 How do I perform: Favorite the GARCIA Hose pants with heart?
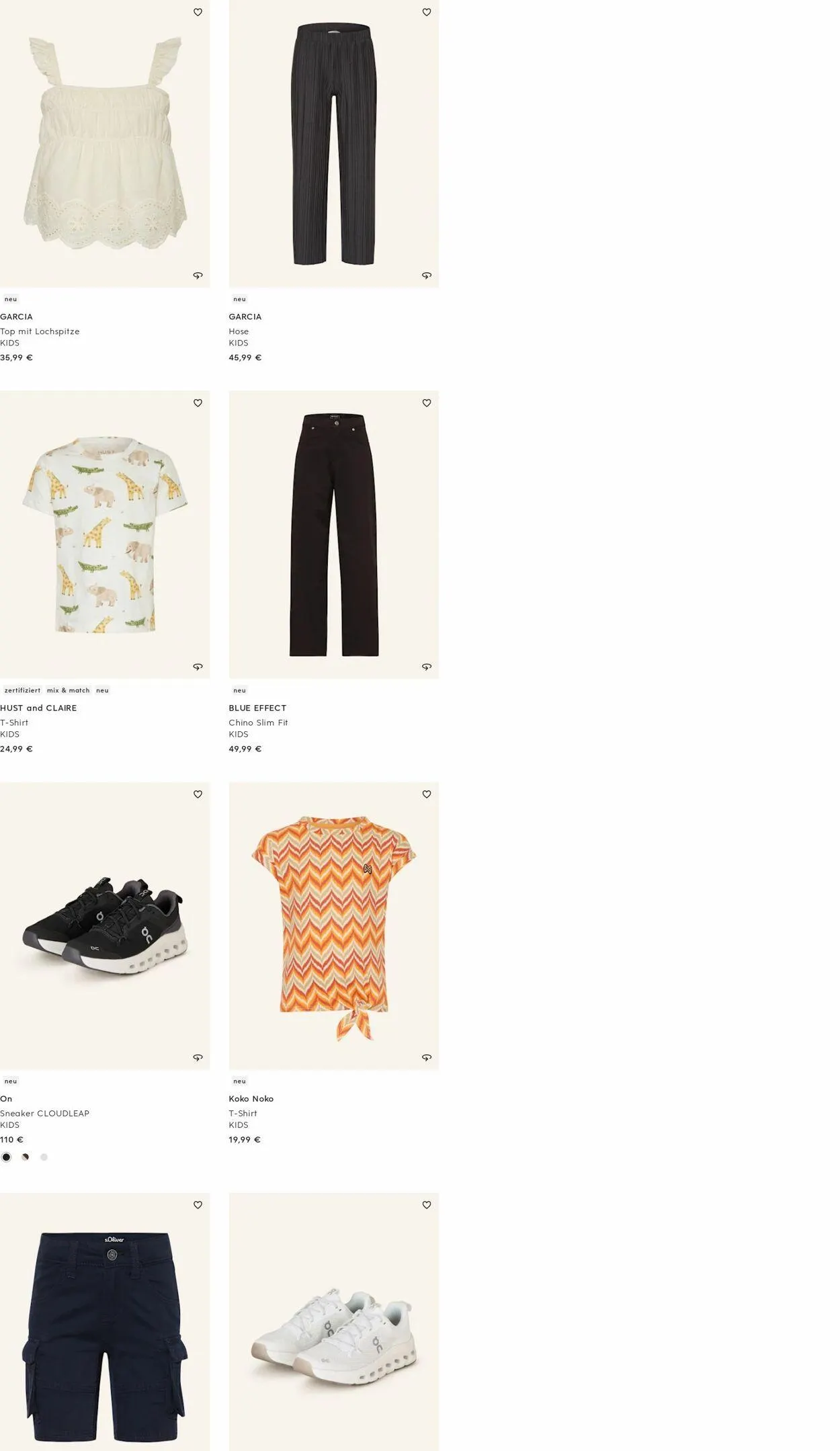click(x=426, y=12)
